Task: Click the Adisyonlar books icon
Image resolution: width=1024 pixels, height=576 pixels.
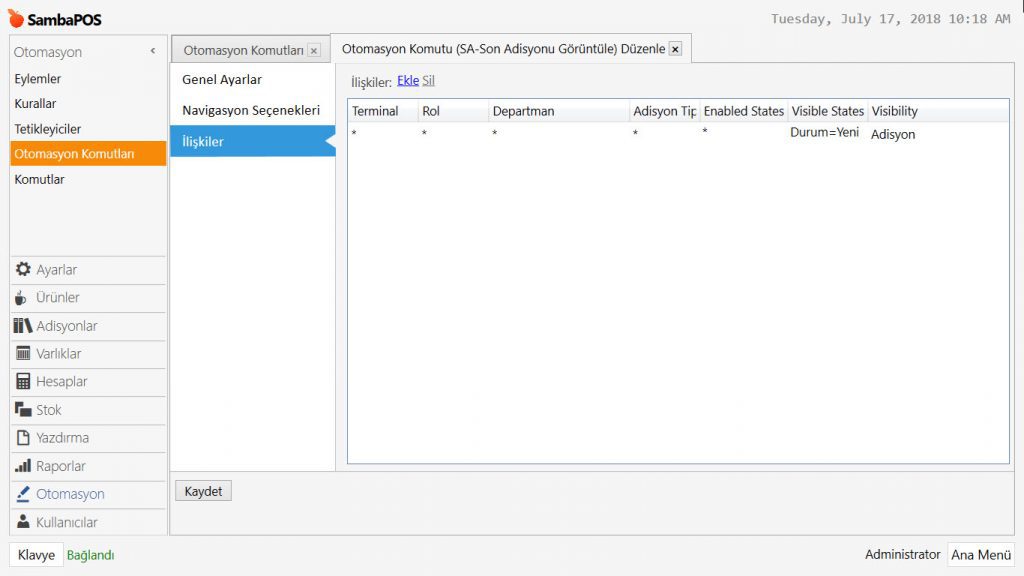Action: (23, 326)
